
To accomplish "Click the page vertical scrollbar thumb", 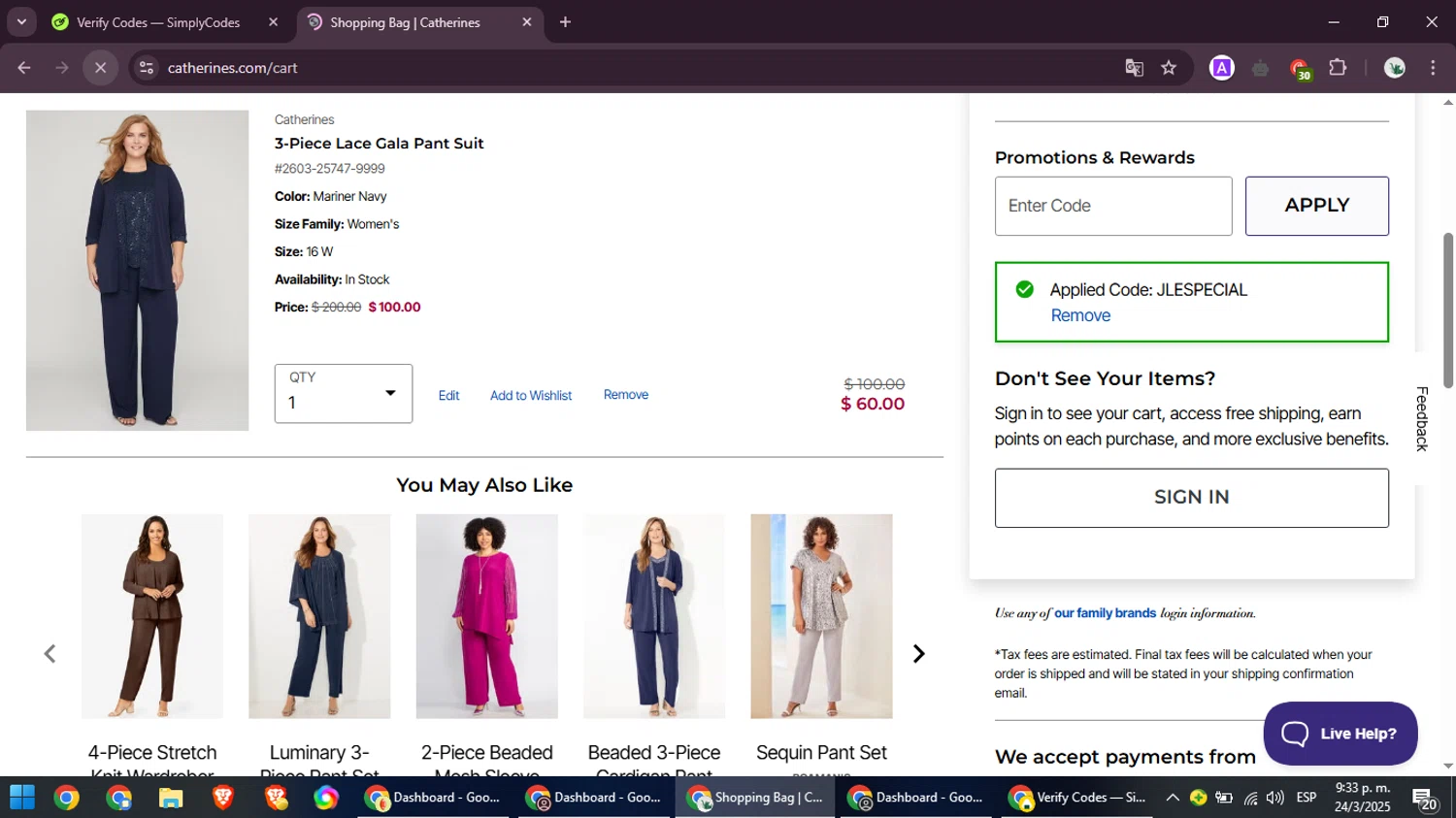I will tap(1448, 311).
